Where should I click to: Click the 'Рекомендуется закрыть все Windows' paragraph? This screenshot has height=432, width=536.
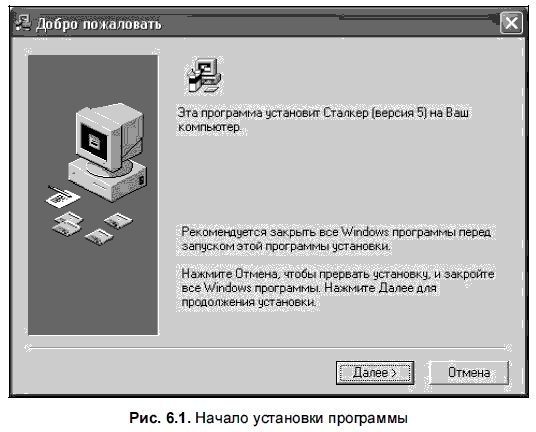tap(336, 239)
